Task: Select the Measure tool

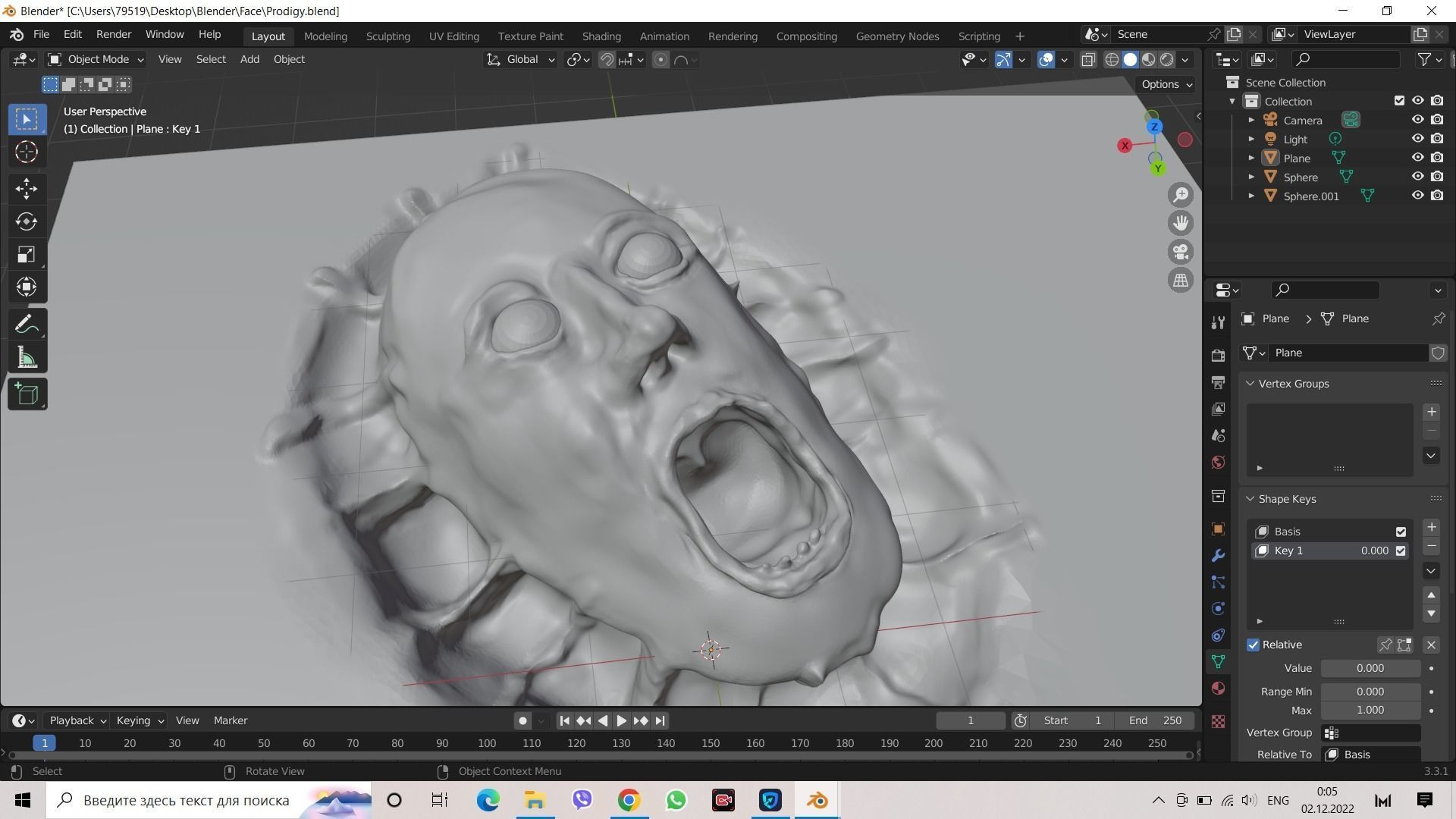Action: pyautogui.click(x=27, y=357)
